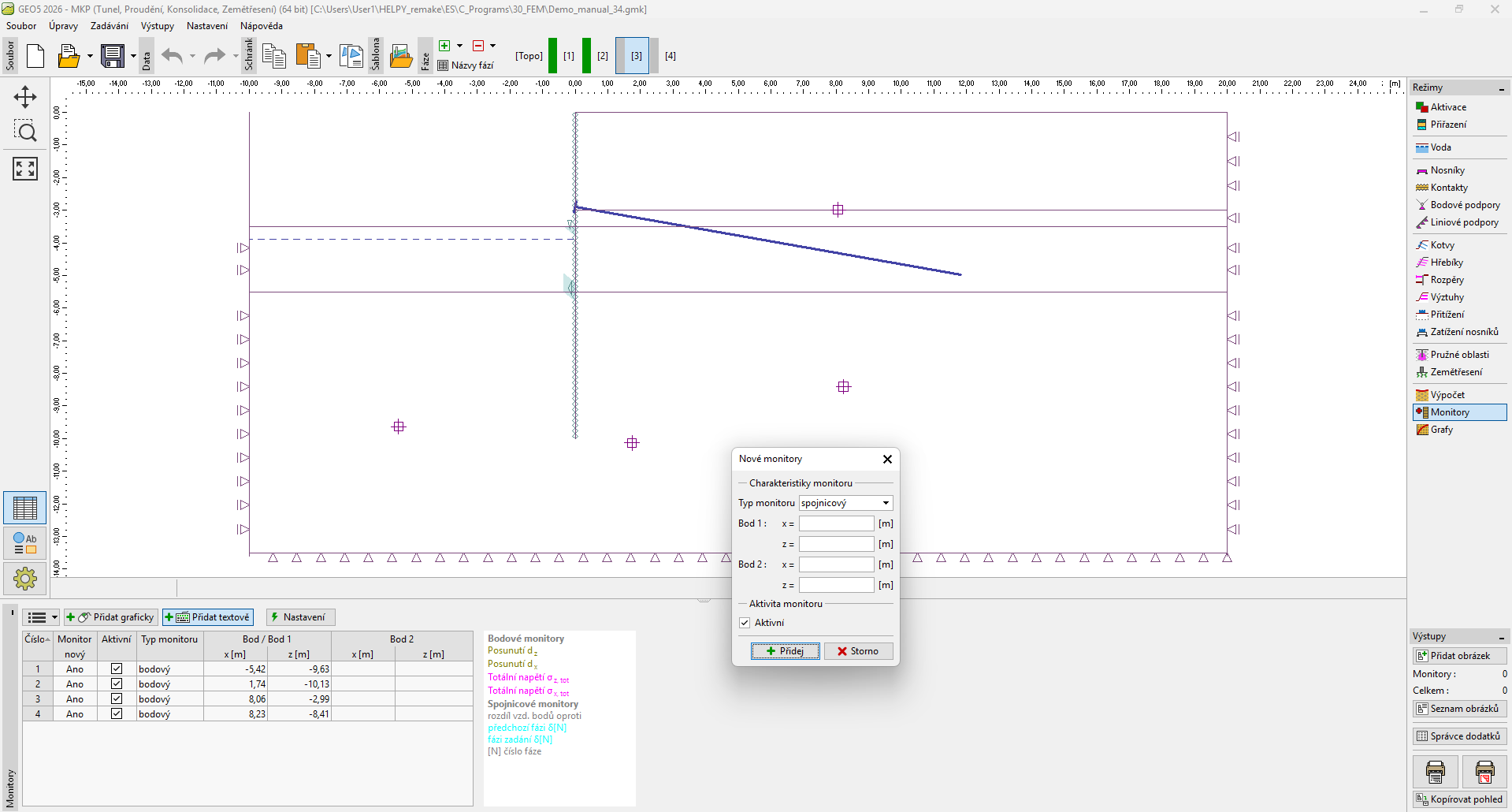Image resolution: width=1512 pixels, height=812 pixels.
Task: Click the Bod 1 x input field
Action: coord(836,523)
